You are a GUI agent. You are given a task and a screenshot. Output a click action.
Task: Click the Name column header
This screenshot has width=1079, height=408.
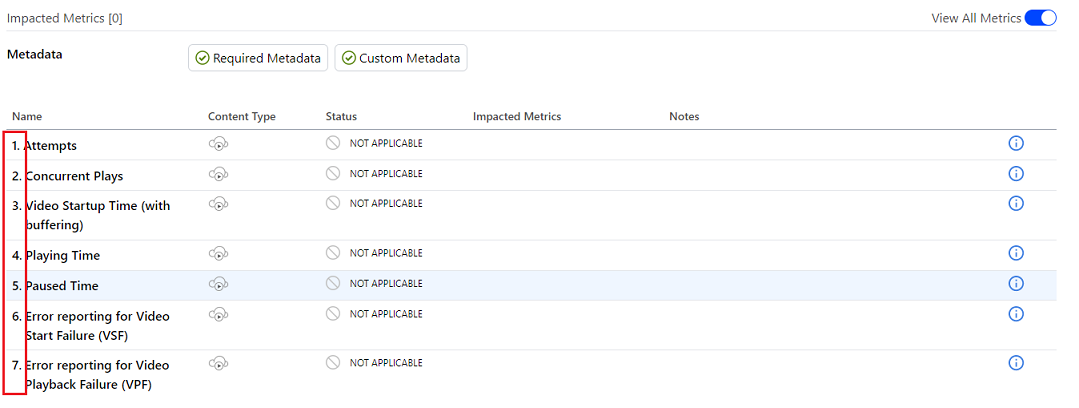point(27,117)
